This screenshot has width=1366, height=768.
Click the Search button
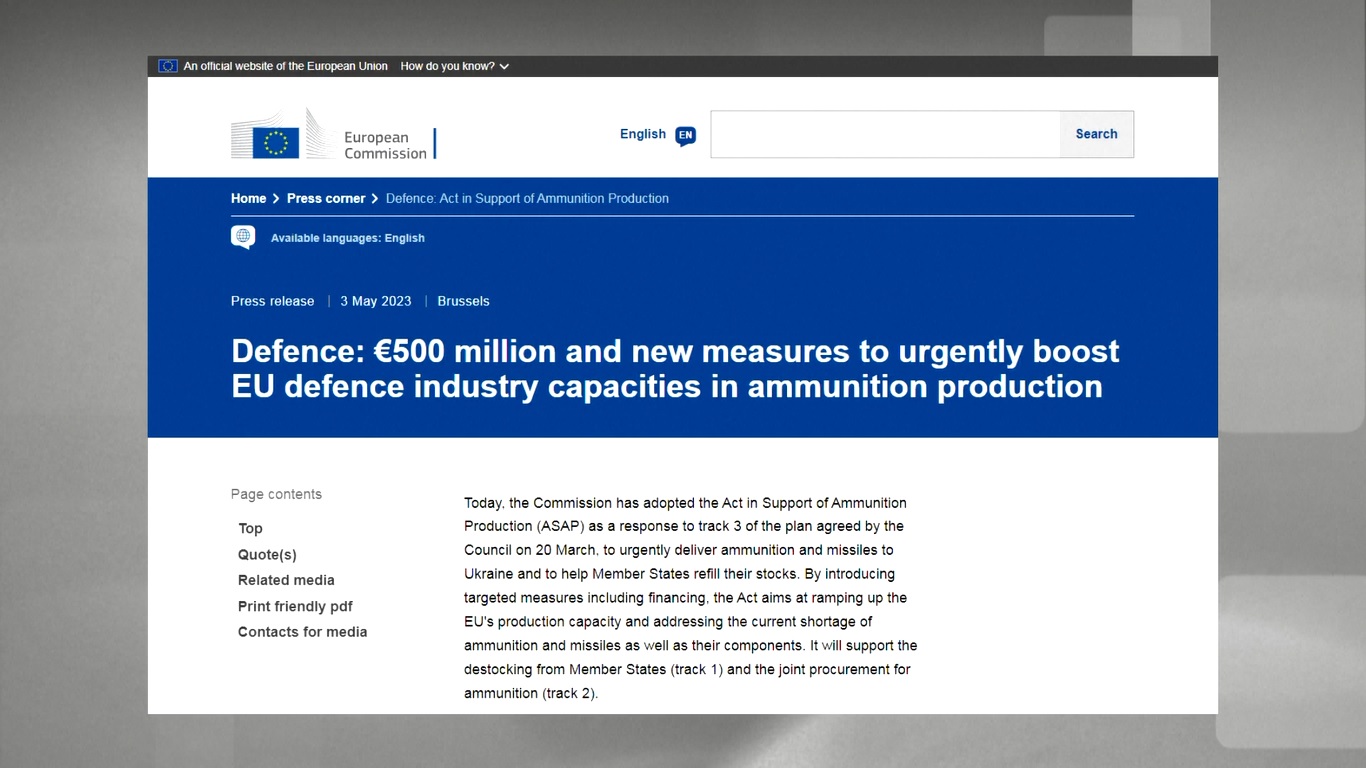coord(1096,134)
